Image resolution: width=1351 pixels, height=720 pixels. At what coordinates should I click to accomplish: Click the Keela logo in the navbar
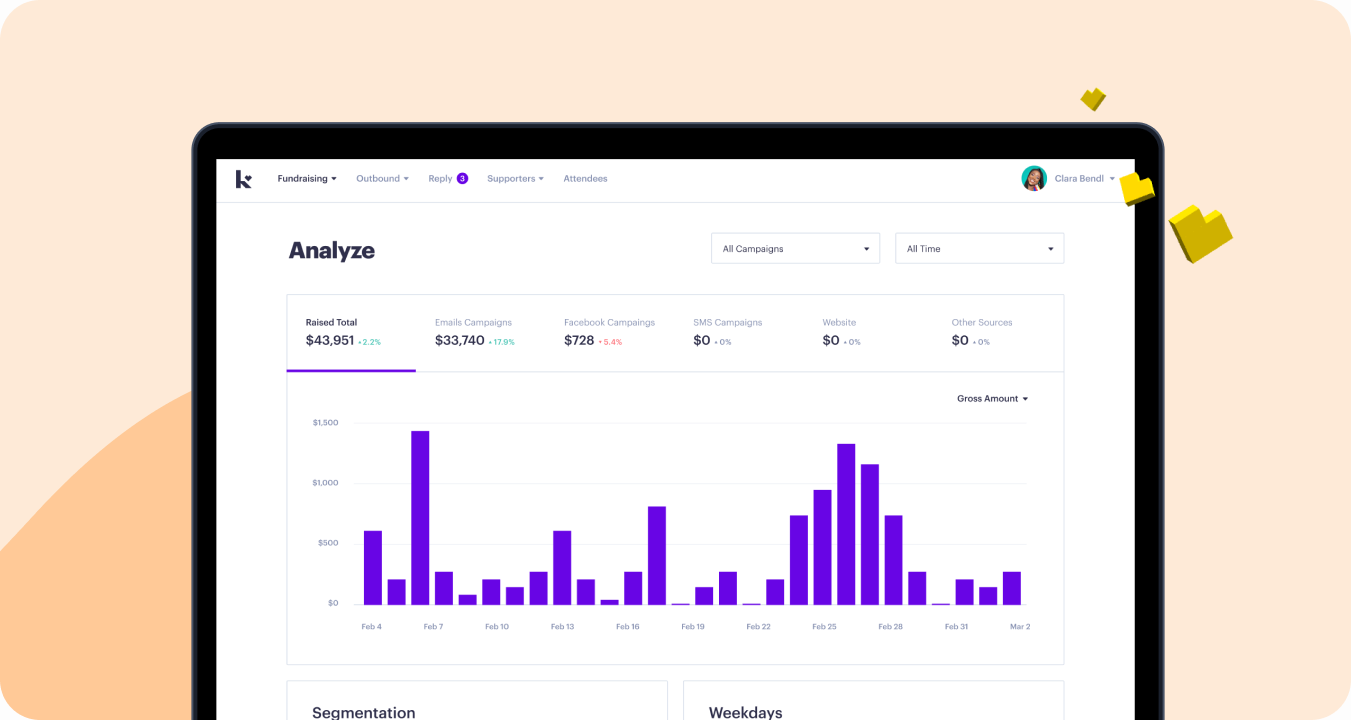click(x=243, y=179)
